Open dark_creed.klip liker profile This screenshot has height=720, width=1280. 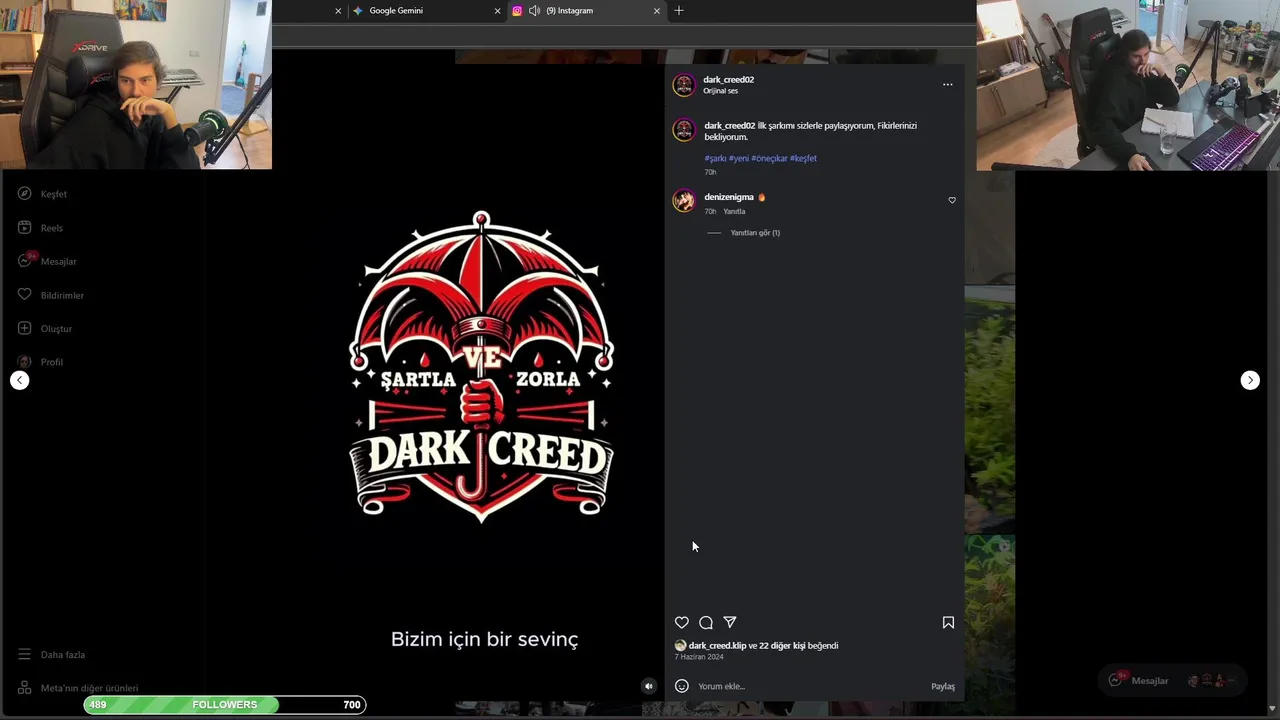point(717,646)
